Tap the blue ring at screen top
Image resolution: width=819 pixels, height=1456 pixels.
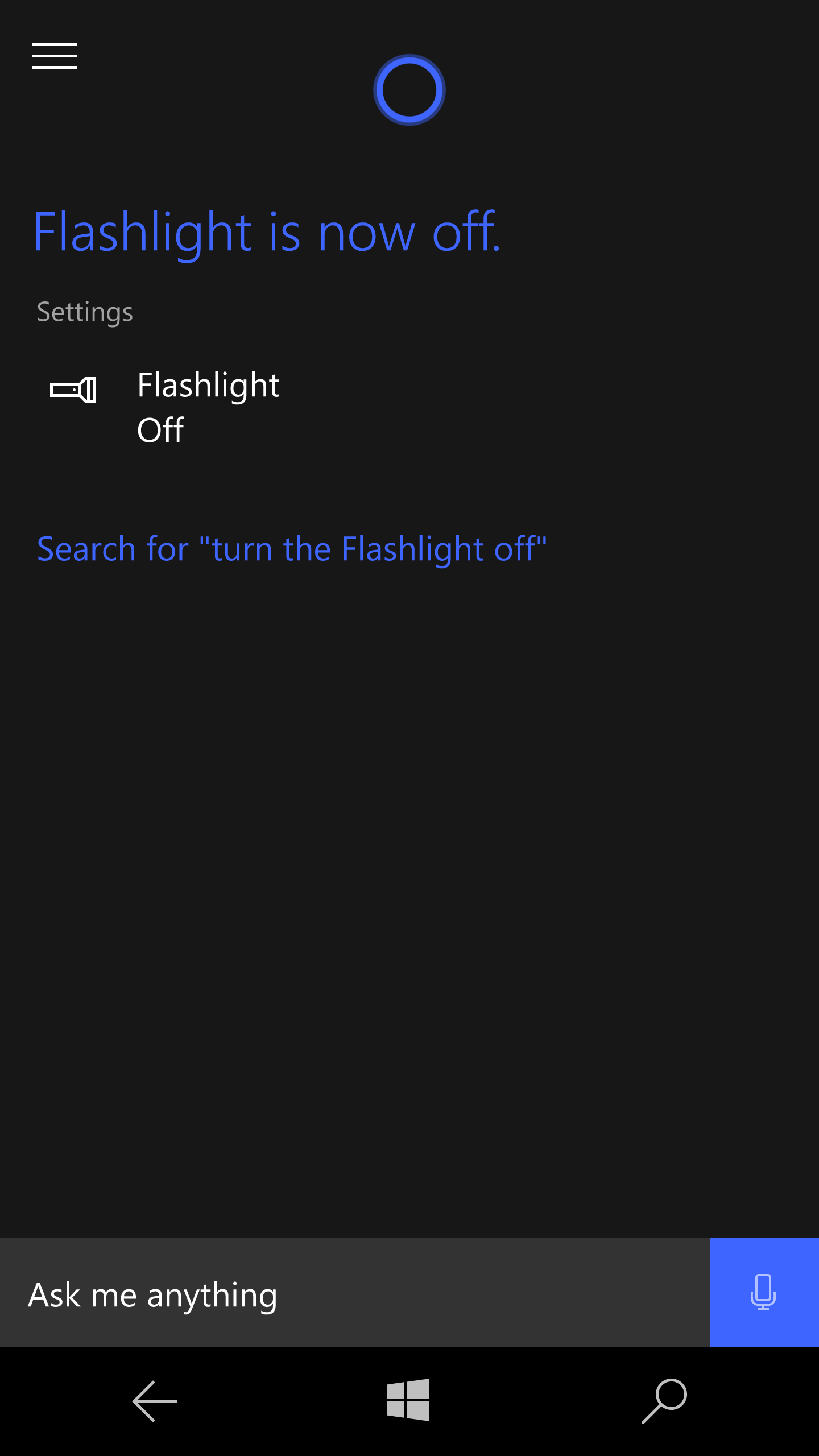click(x=409, y=90)
